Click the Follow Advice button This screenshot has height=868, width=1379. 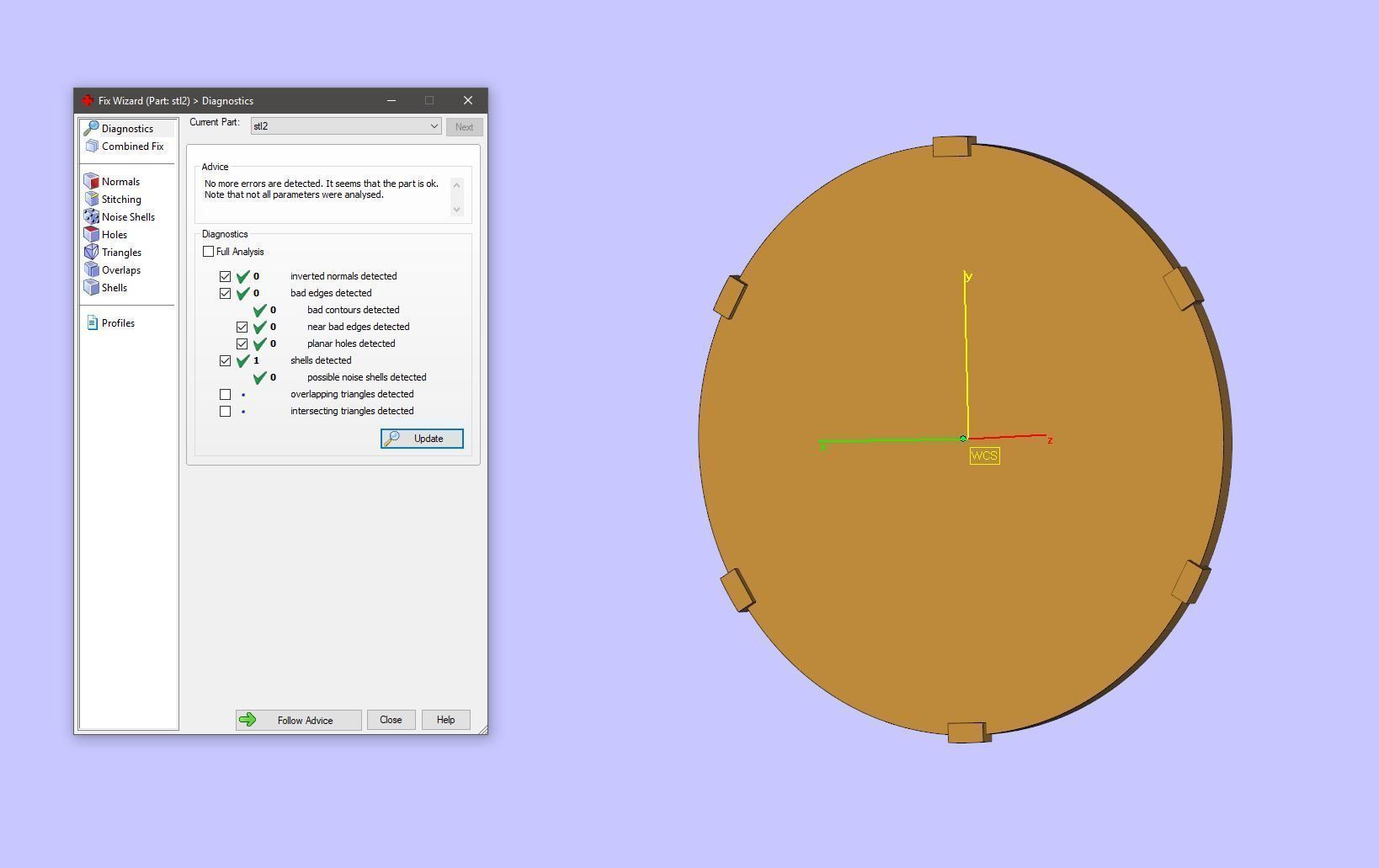[299, 720]
